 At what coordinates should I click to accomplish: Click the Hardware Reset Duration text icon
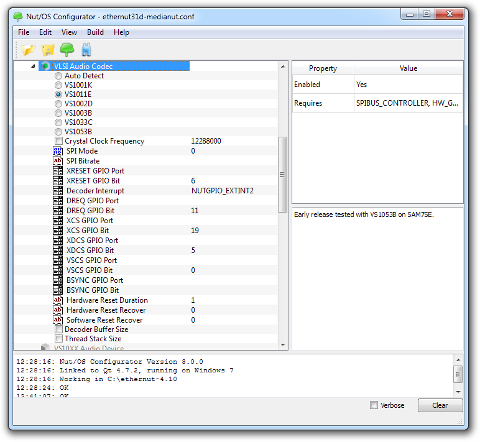58,300
